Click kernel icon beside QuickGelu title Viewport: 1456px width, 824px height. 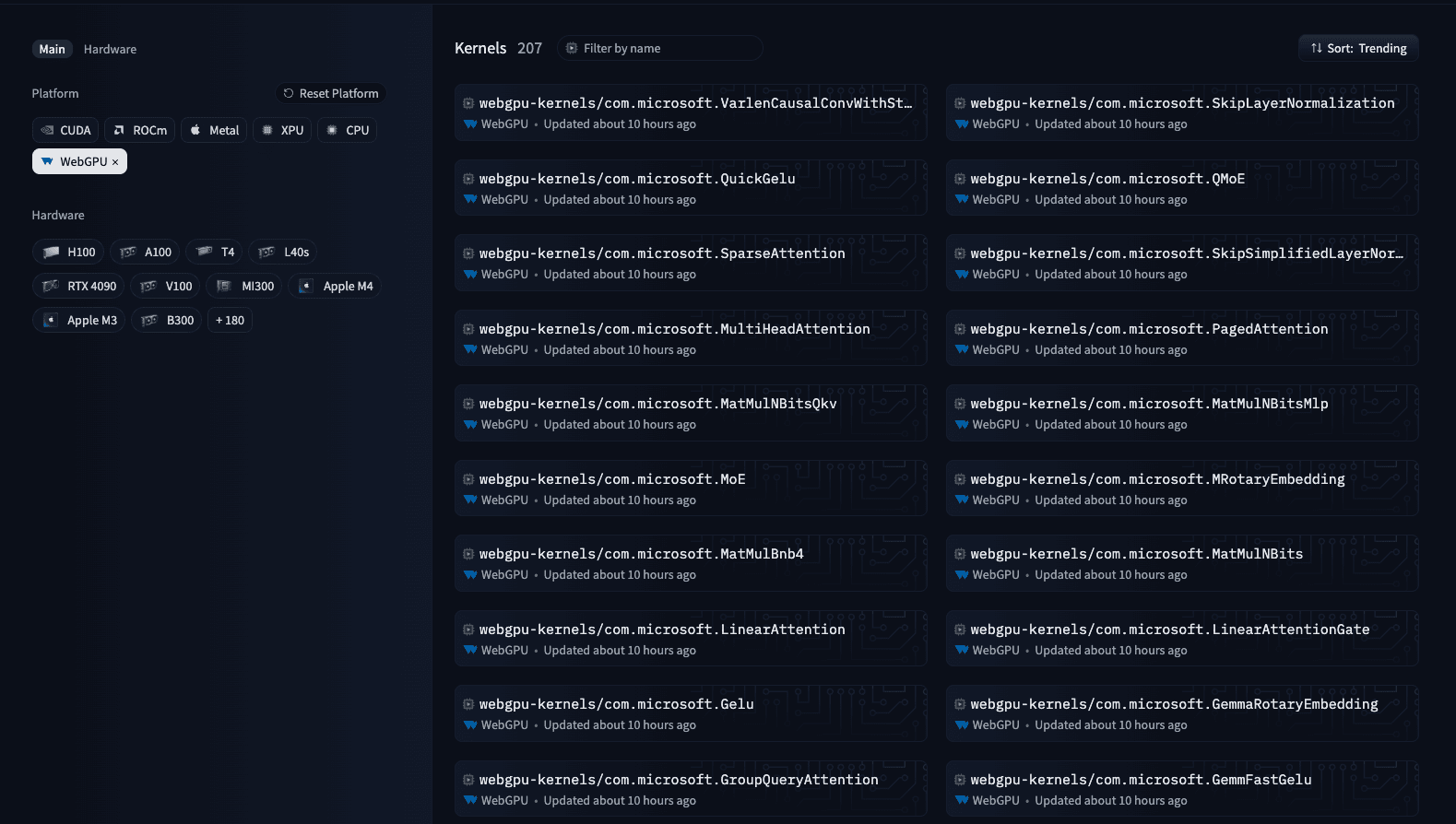pos(468,179)
